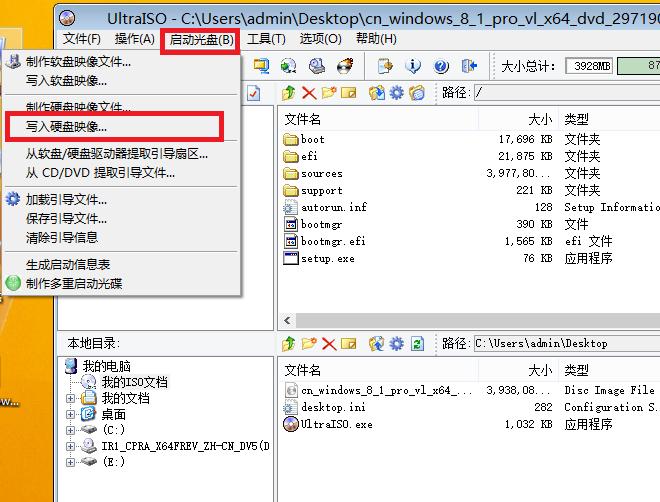Click red X delete icon in upper pane
This screenshot has width=660, height=502.
[x=308, y=92]
